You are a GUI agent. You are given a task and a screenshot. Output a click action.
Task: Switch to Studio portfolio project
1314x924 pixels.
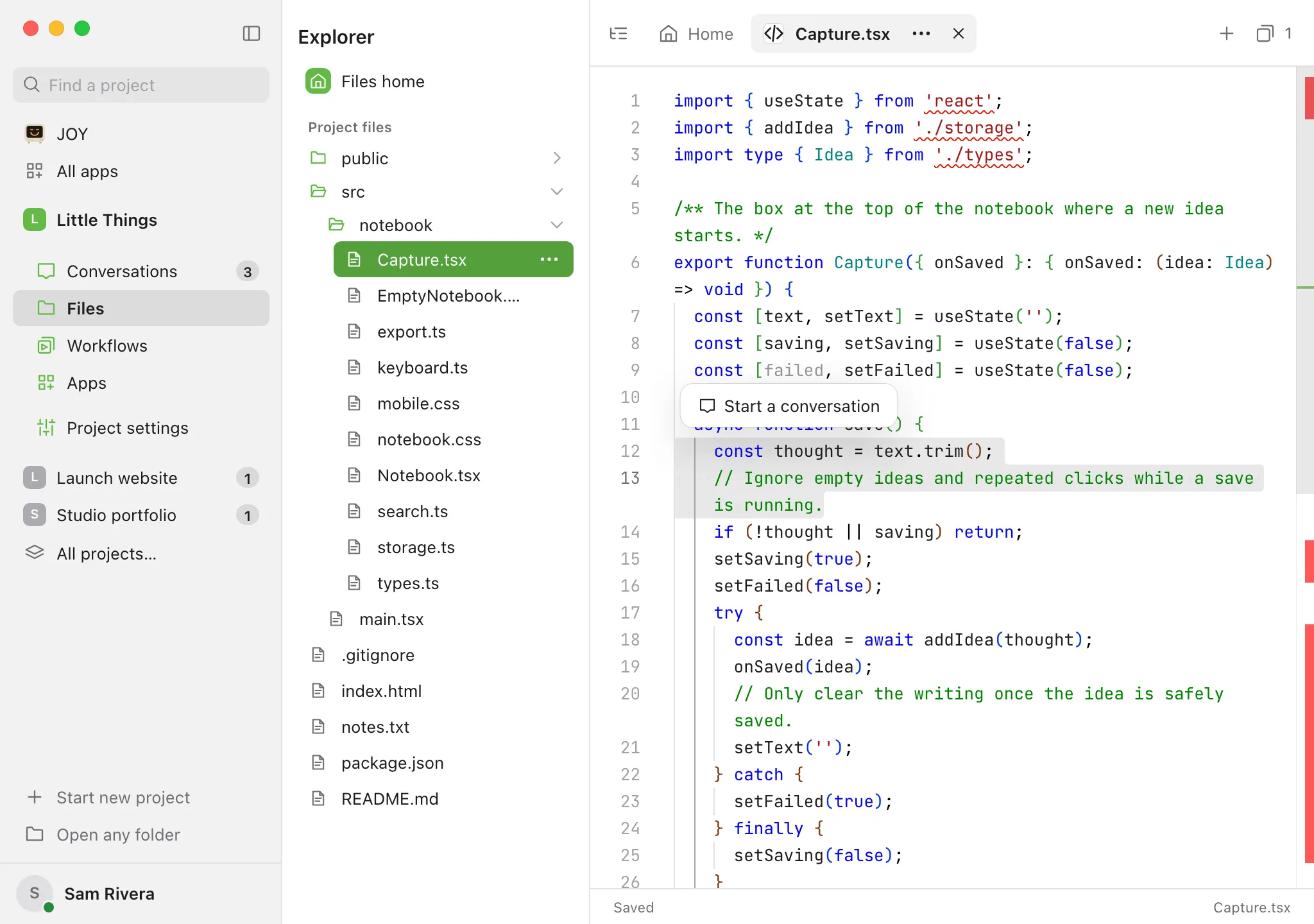click(x=141, y=515)
